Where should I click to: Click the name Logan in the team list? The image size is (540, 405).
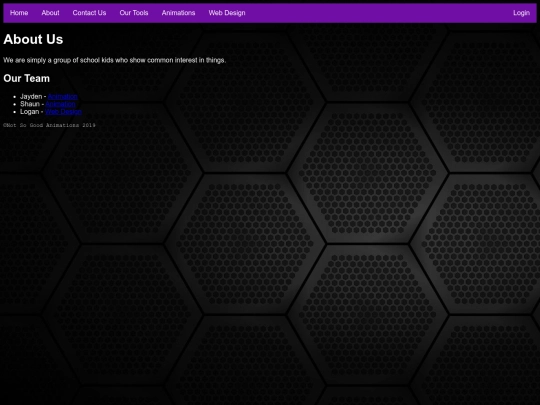pos(30,112)
